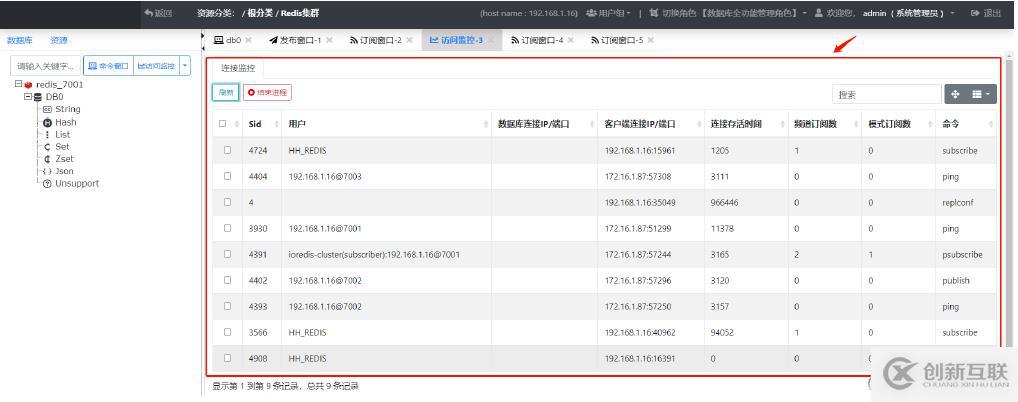Toggle the select-all header checkbox

[223, 123]
